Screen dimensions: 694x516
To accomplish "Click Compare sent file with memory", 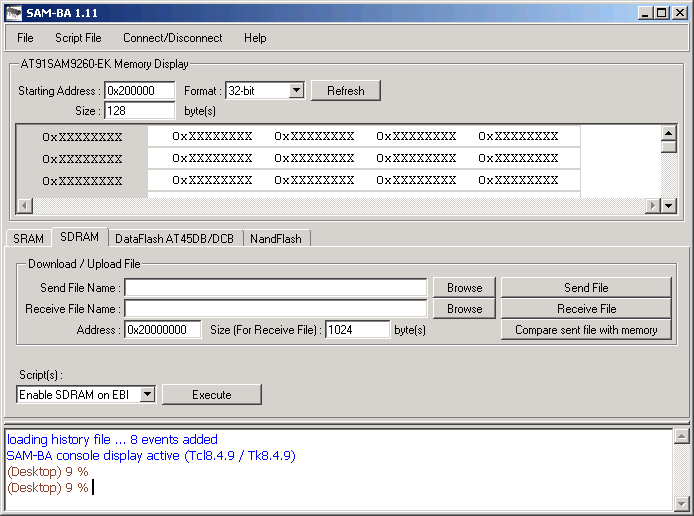I will [586, 330].
